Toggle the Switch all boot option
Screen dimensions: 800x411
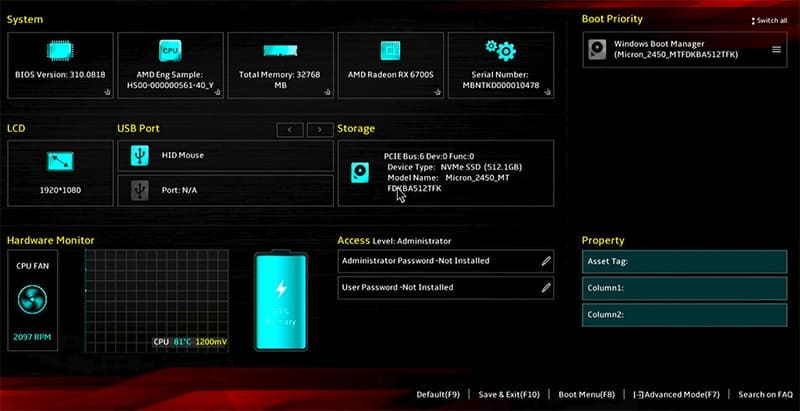769,20
